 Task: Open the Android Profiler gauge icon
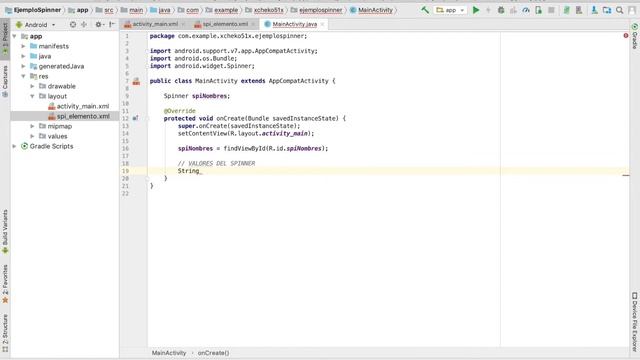click(x=526, y=10)
